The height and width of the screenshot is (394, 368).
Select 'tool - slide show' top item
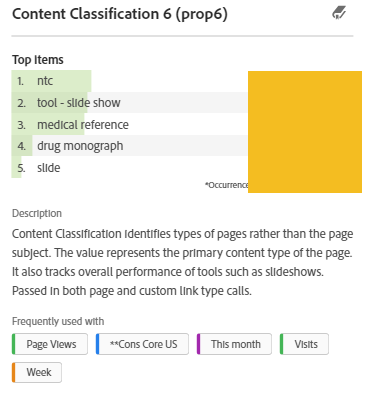pyautogui.click(x=130, y=103)
